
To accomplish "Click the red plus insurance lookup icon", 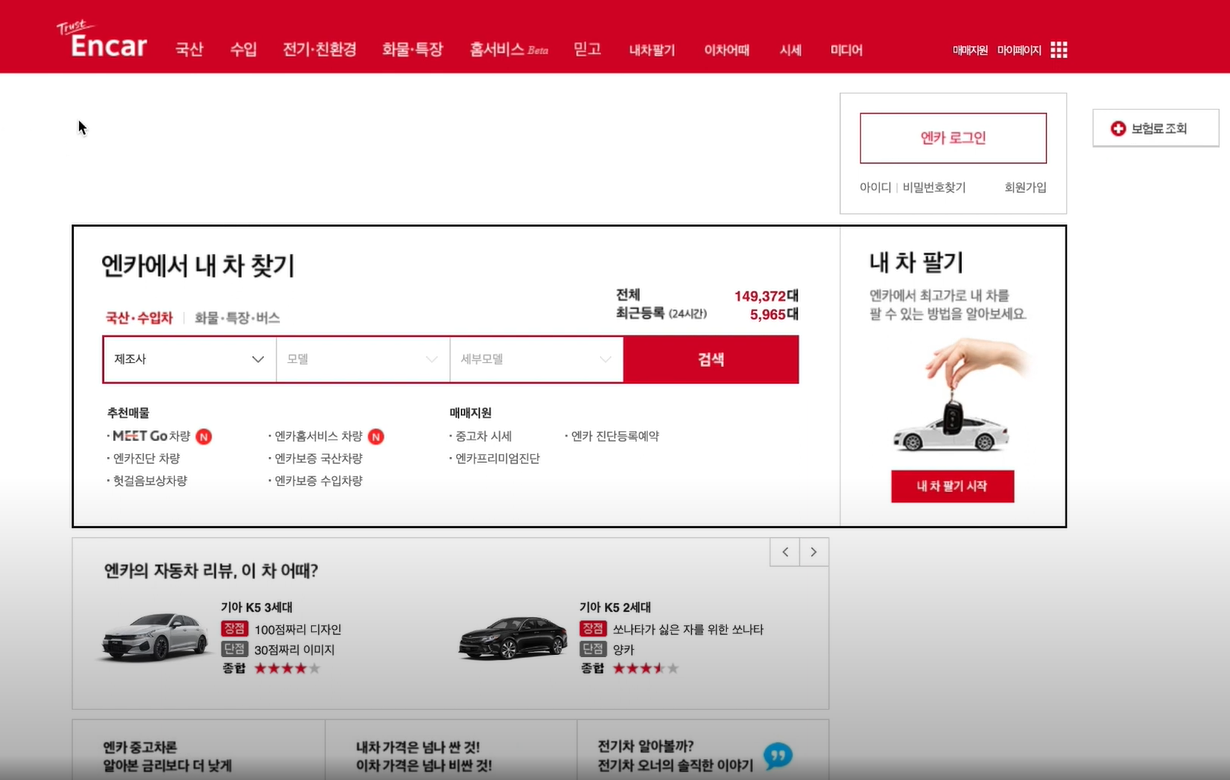I will [x=1118, y=129].
